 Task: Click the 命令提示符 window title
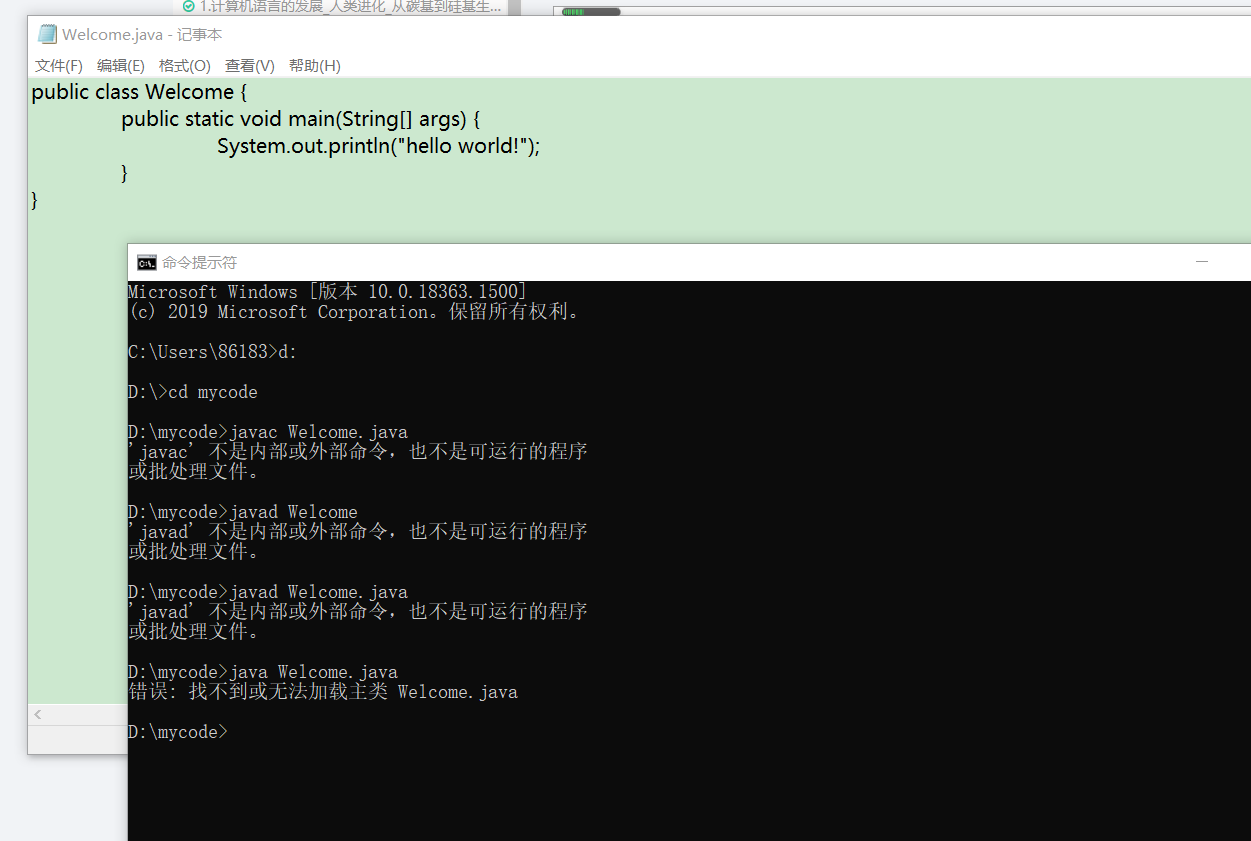click(200, 263)
